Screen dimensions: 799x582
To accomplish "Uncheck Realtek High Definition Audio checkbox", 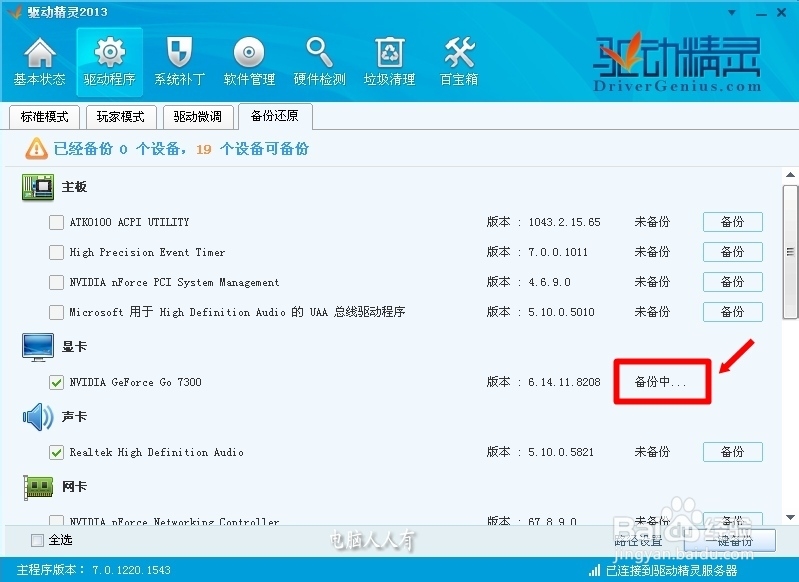I will 56,453.
